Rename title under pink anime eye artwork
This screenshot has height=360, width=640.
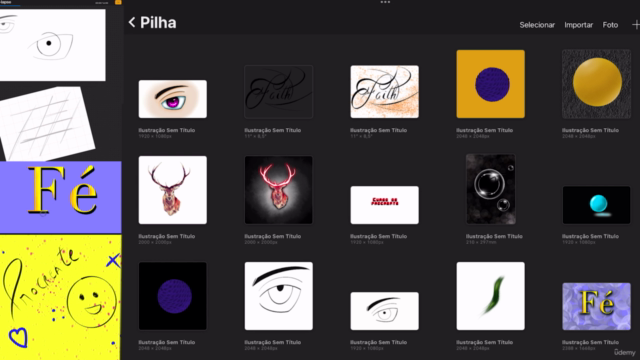167,130
